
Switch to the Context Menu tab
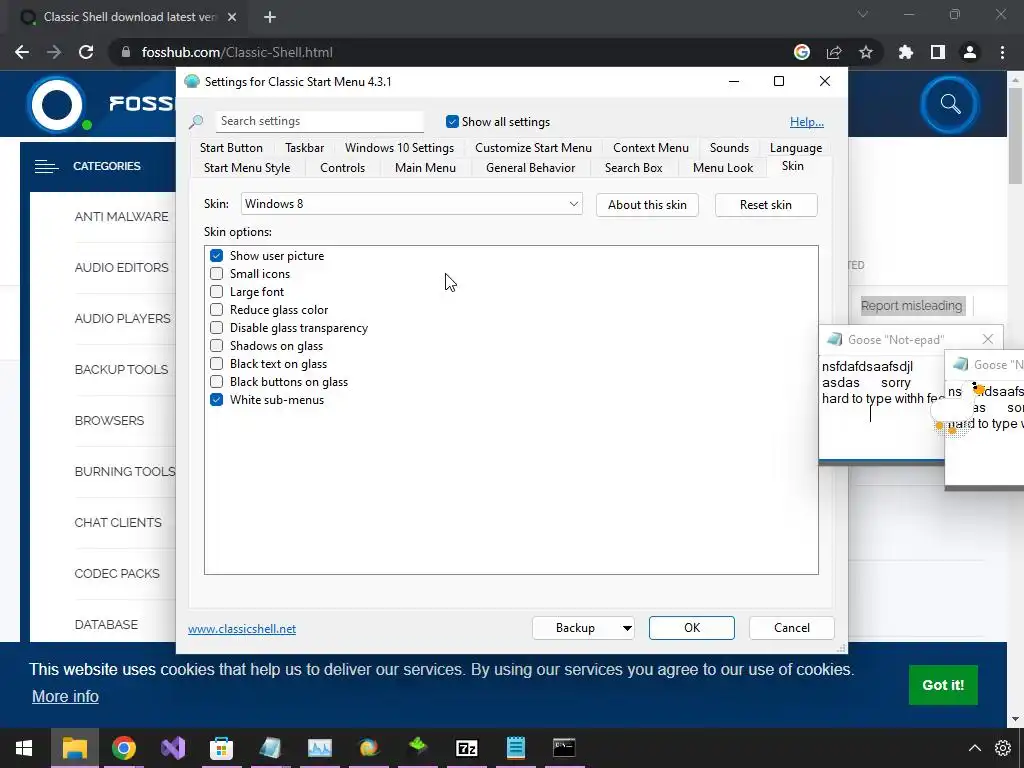[650, 148]
